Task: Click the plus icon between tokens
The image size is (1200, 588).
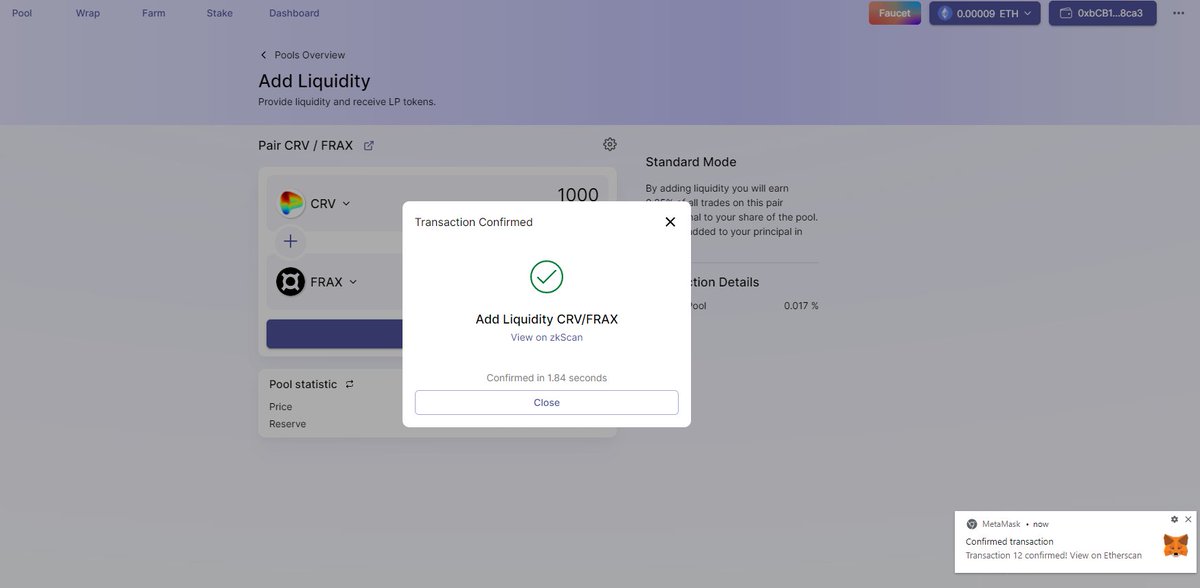Action: coord(290,241)
